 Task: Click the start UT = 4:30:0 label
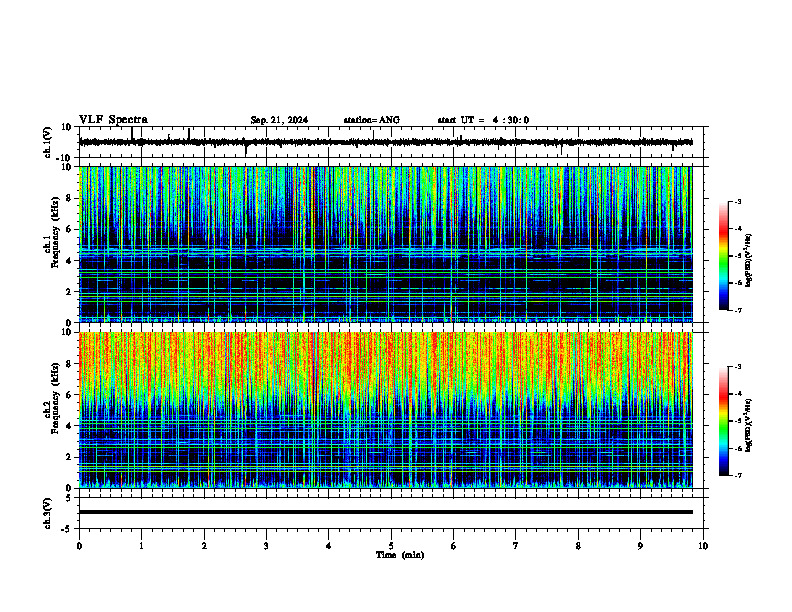(483, 120)
